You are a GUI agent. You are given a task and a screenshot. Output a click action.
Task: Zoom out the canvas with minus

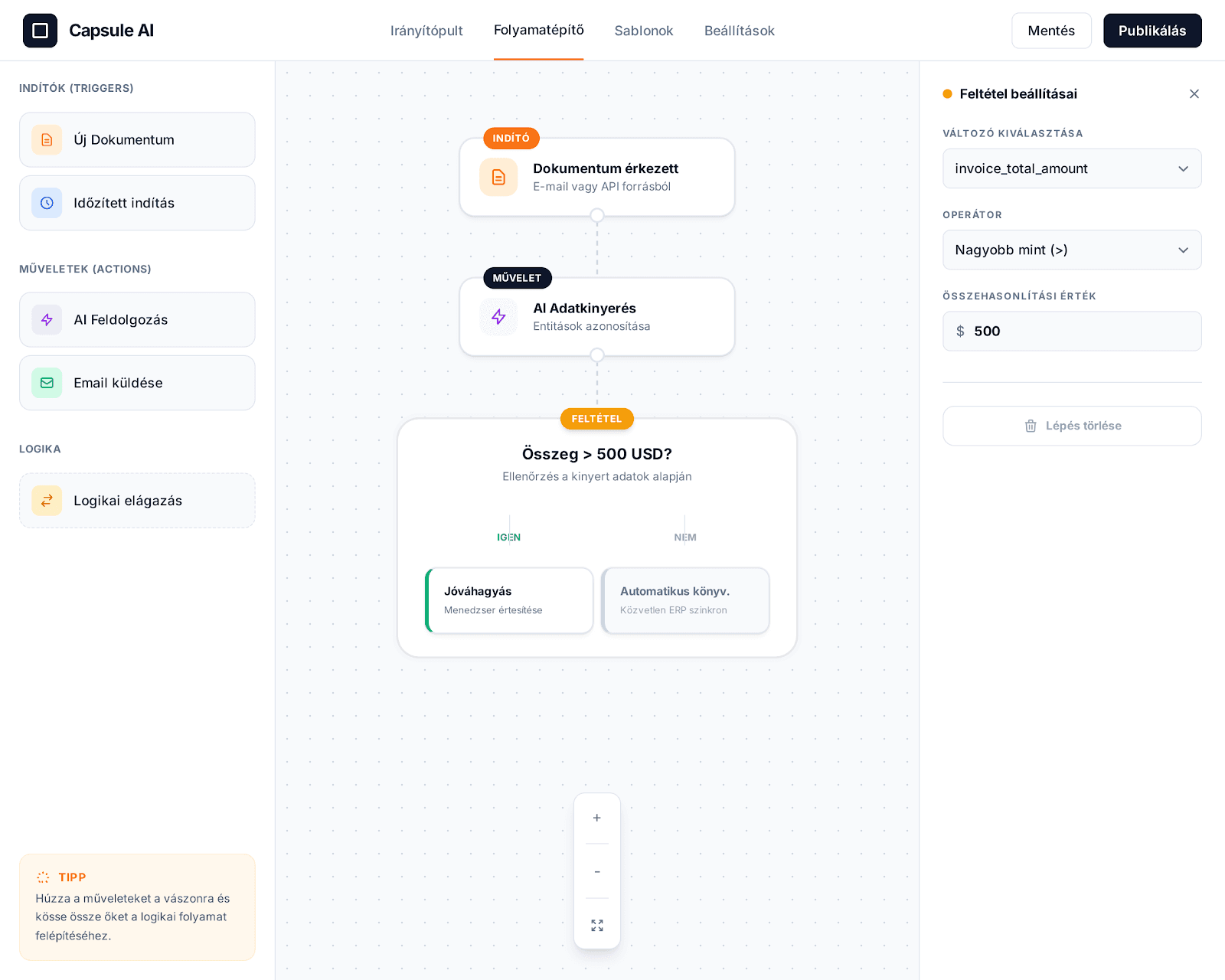pyautogui.click(x=597, y=871)
